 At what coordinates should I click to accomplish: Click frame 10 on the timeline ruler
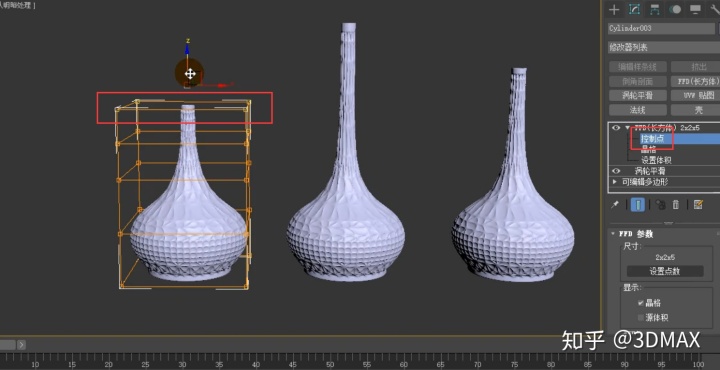tap(34, 364)
